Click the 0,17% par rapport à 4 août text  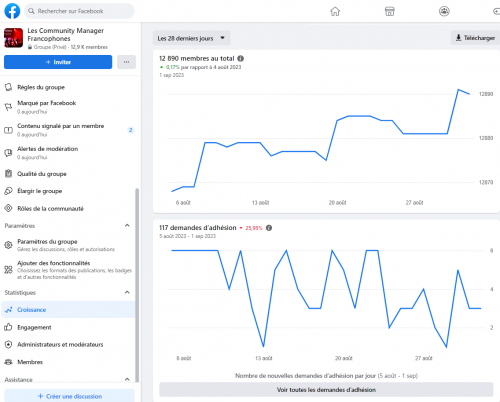201,67
